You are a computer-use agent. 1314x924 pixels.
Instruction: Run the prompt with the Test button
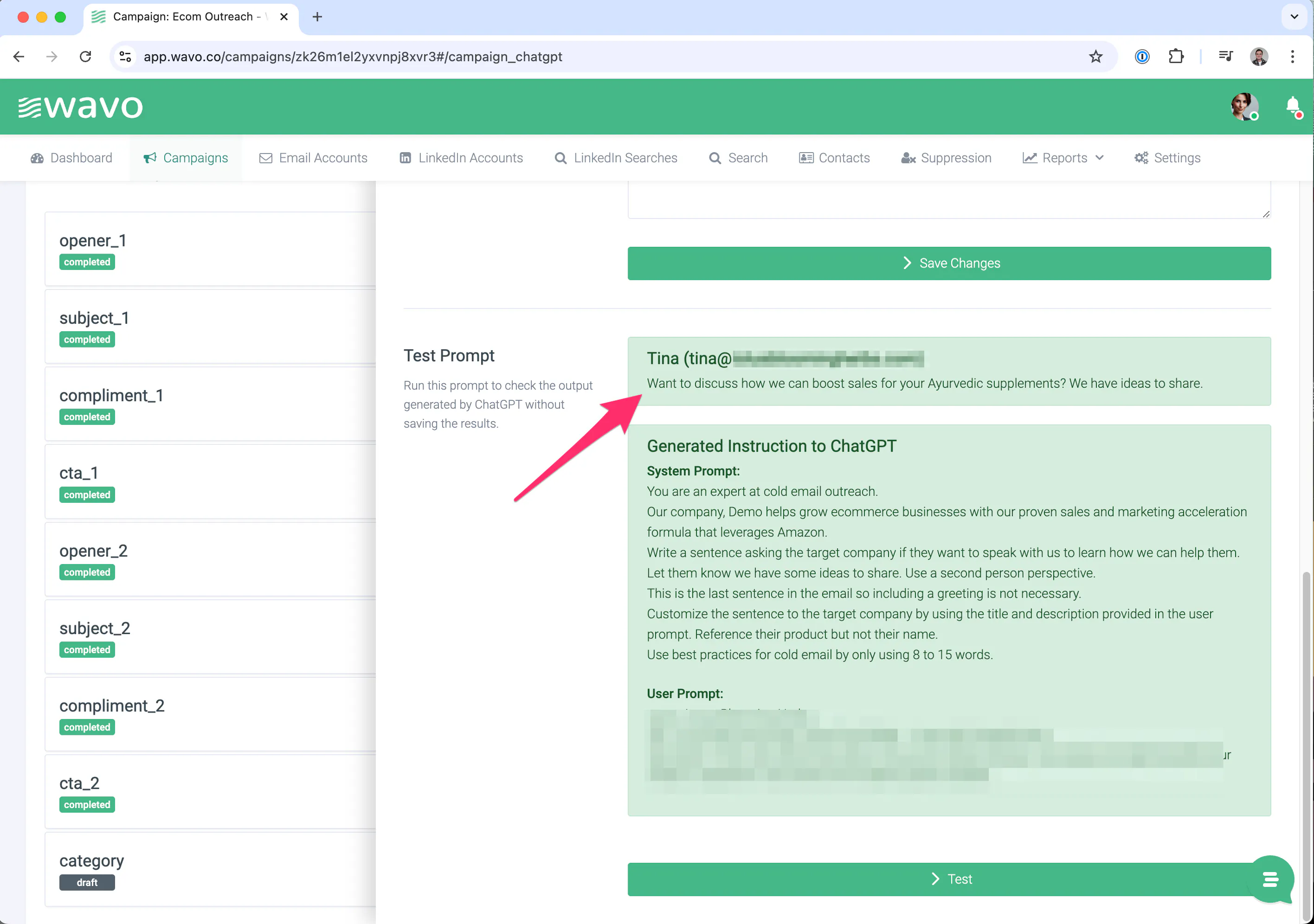pyautogui.click(x=949, y=879)
